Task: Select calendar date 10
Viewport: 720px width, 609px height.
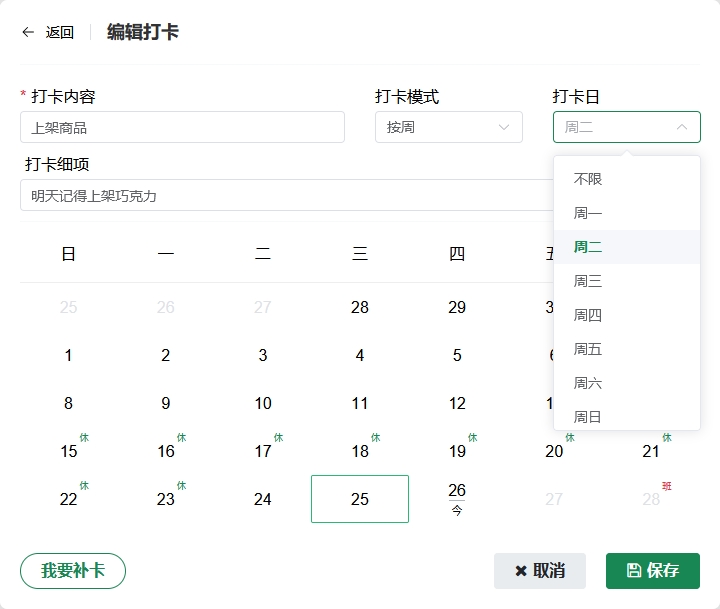Action: tap(263, 403)
